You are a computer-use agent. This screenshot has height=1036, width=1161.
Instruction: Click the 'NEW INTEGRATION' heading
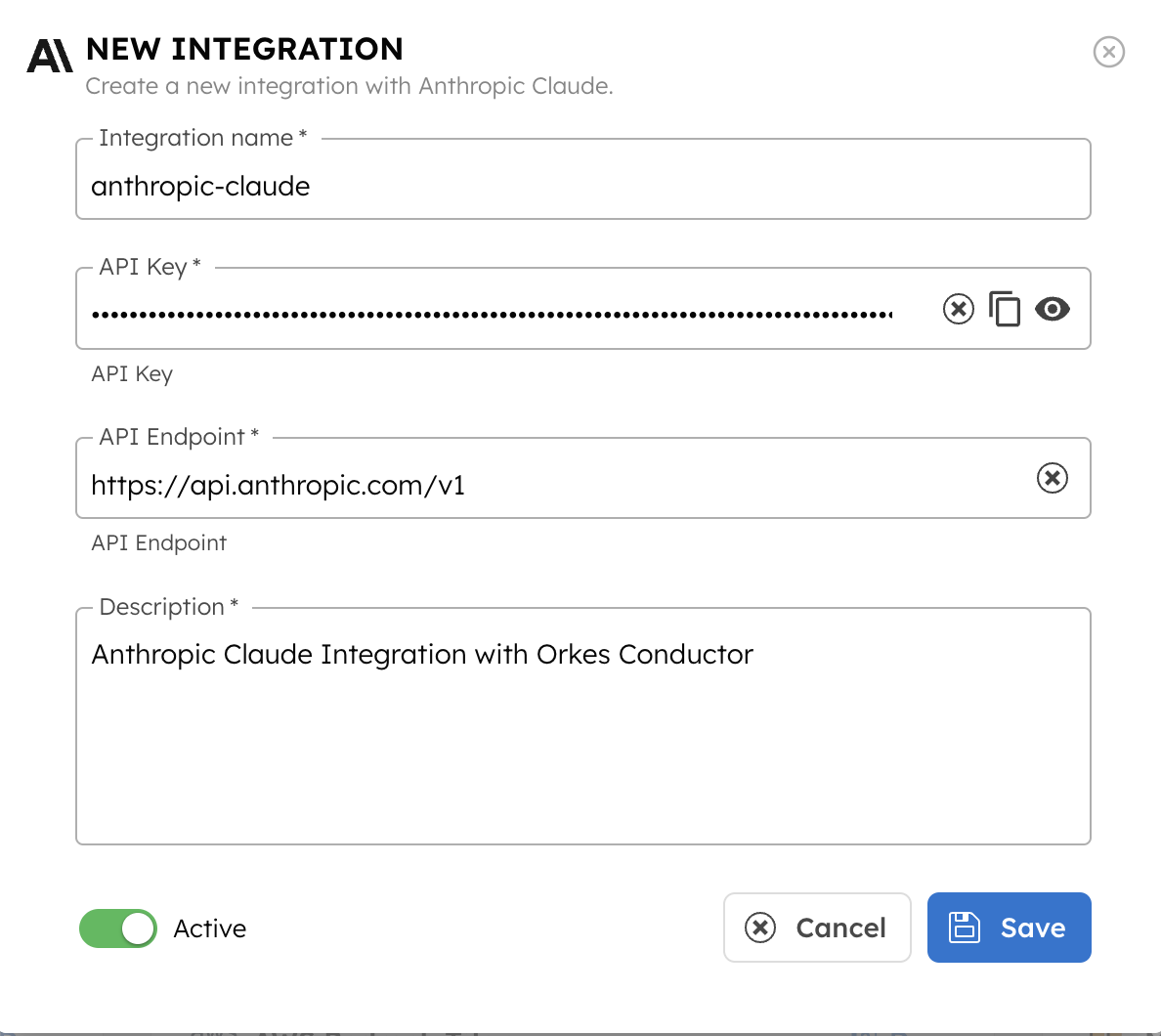click(x=244, y=50)
